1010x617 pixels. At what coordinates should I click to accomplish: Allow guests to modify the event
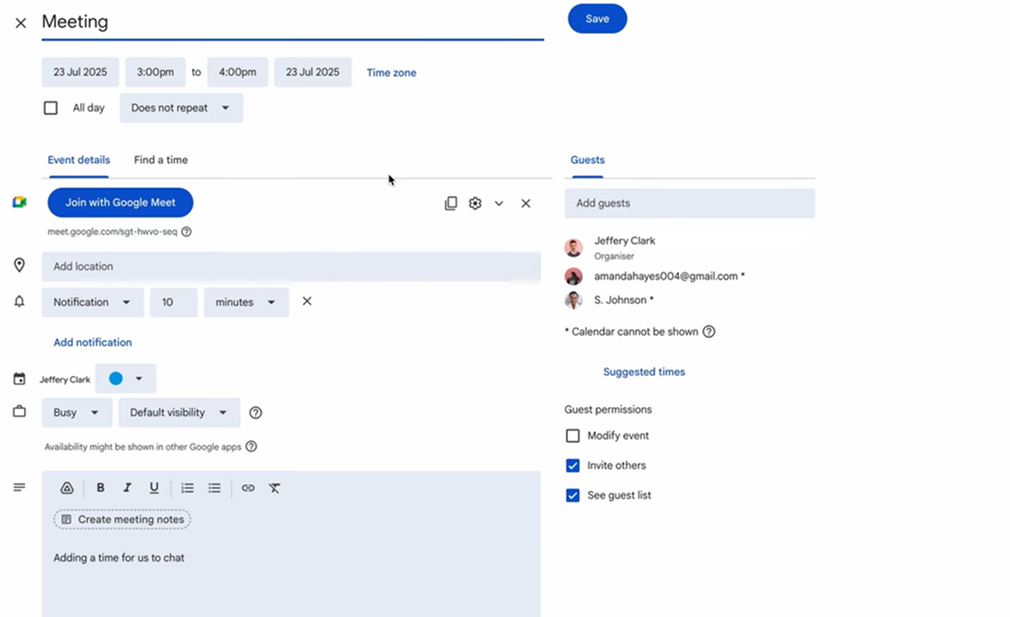(x=573, y=436)
